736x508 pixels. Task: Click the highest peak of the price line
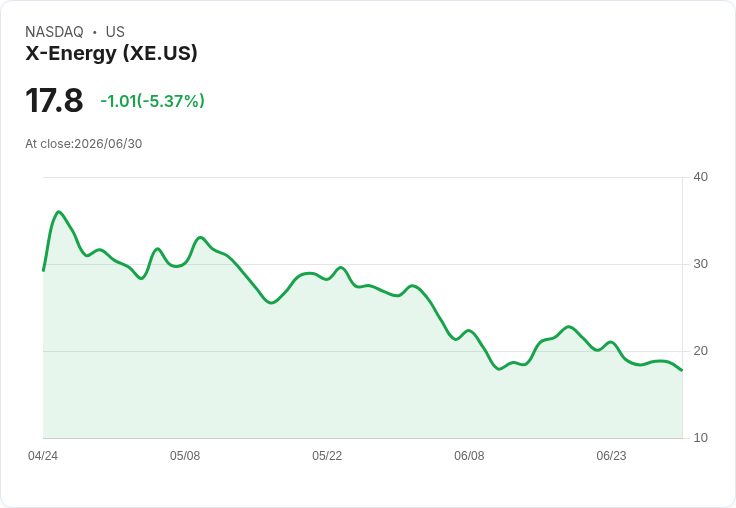59,212
